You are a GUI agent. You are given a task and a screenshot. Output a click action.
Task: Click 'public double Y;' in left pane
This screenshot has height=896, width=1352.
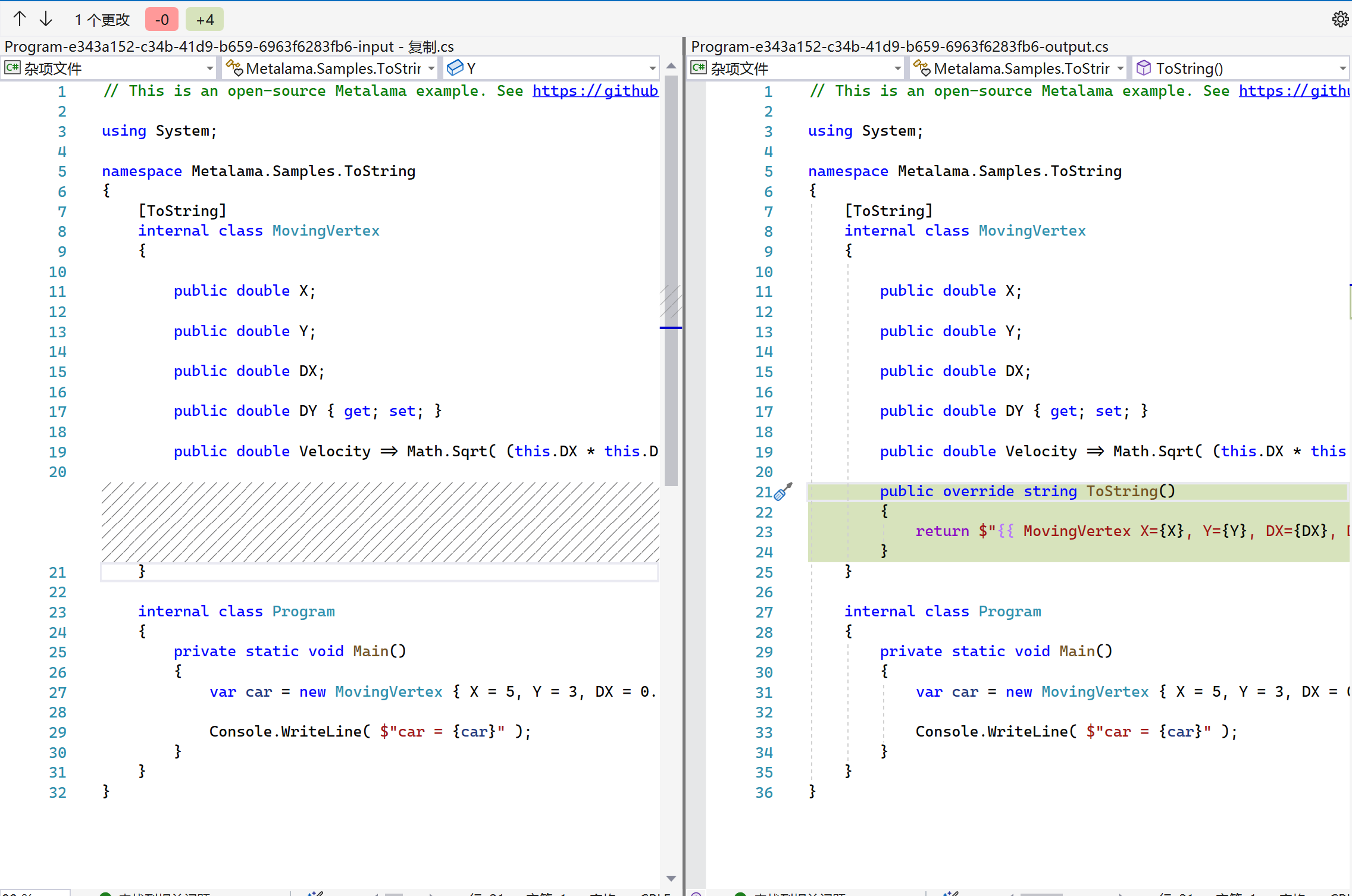(245, 331)
